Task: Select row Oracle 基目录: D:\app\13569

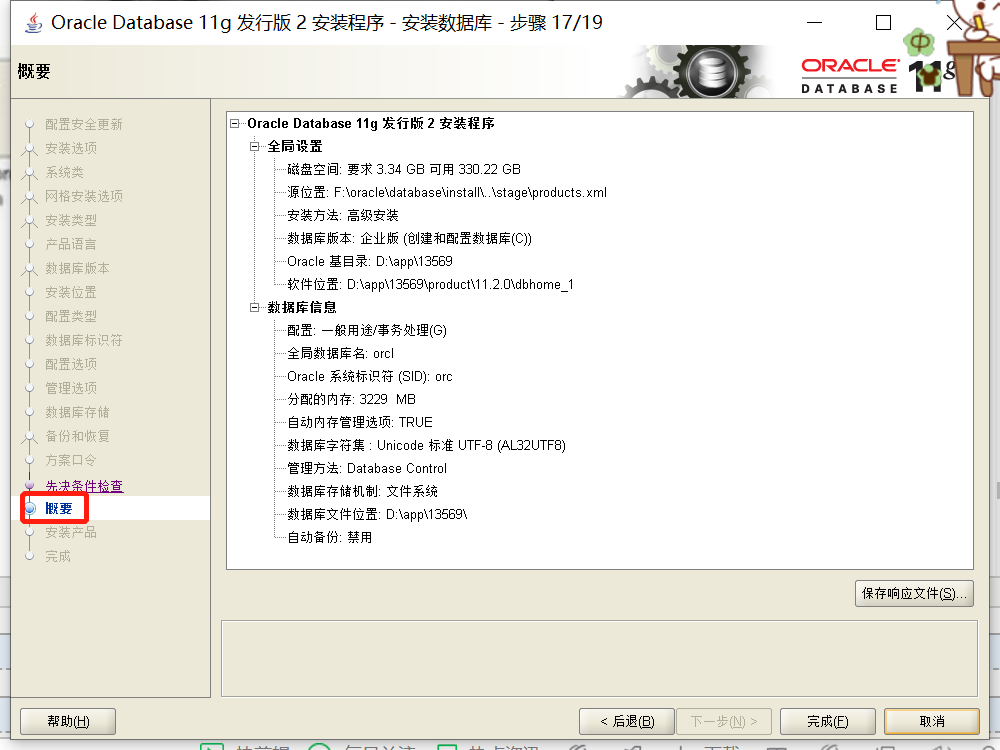Action: (370, 261)
